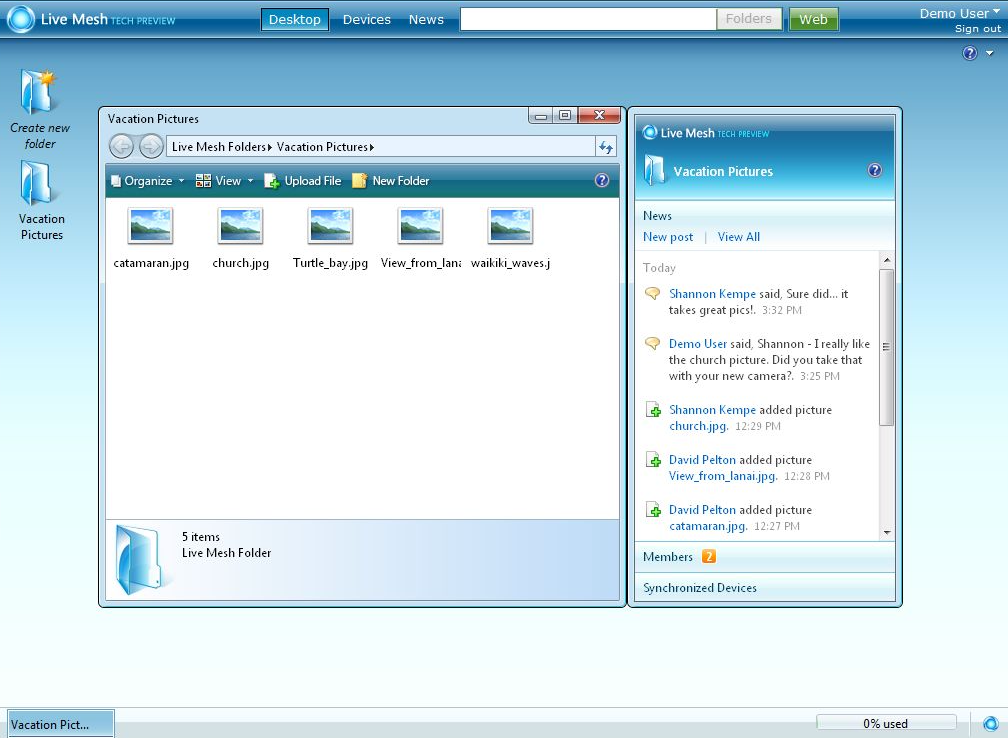Viewport: 1008px width, 738px height.
Task: Click the Folders search button
Action: pos(749,19)
